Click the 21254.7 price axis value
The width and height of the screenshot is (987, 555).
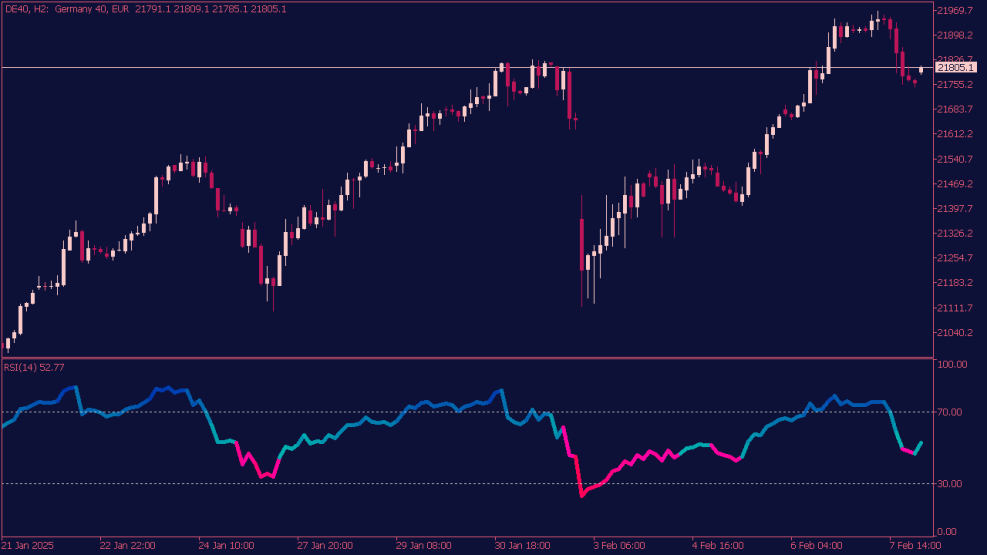[x=956, y=258]
